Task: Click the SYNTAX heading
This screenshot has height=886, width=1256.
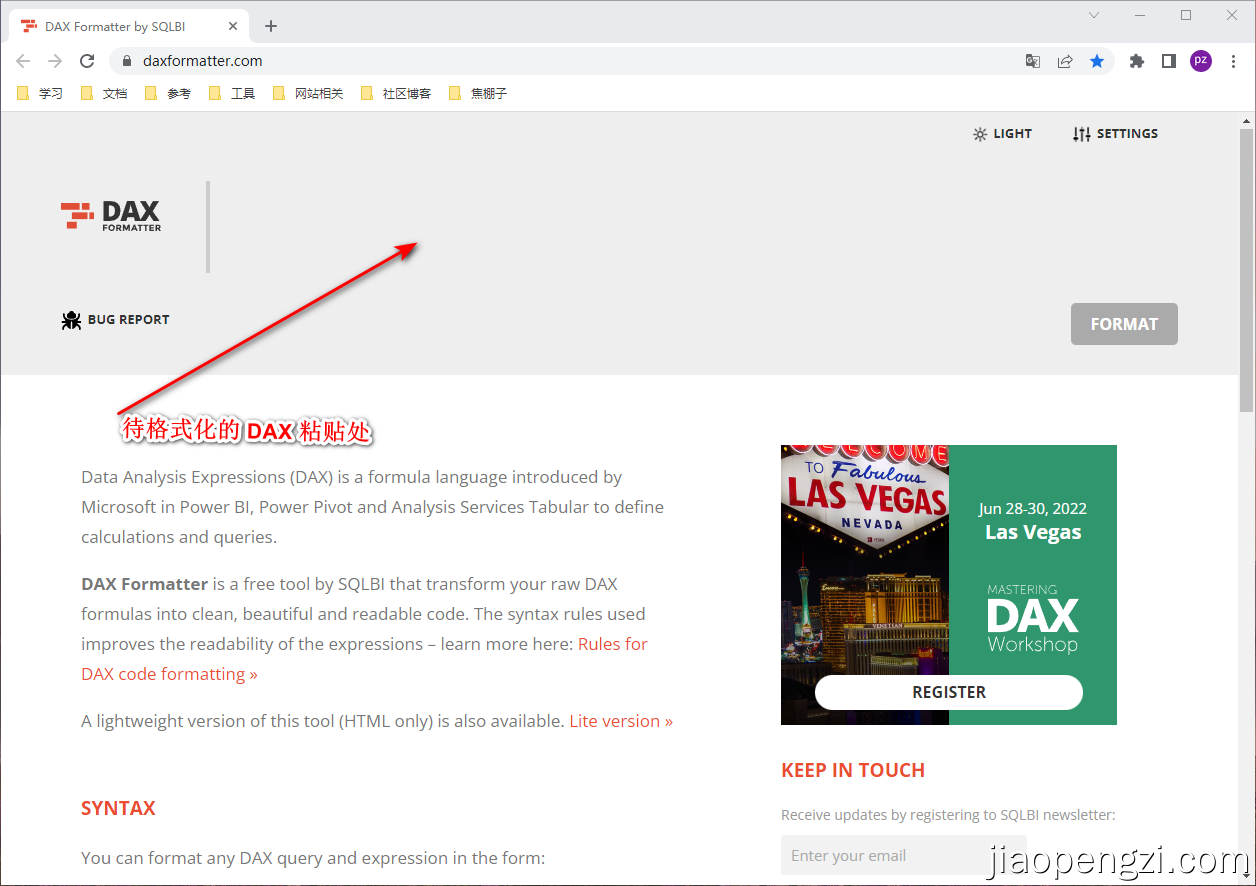Action: [118, 808]
